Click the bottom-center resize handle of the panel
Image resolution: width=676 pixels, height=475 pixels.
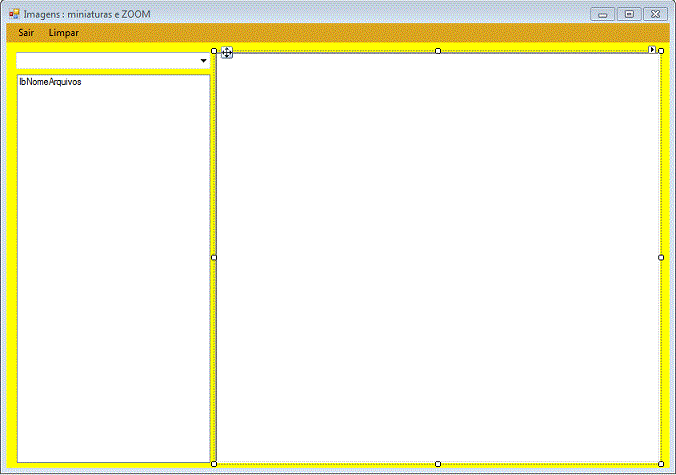438,464
